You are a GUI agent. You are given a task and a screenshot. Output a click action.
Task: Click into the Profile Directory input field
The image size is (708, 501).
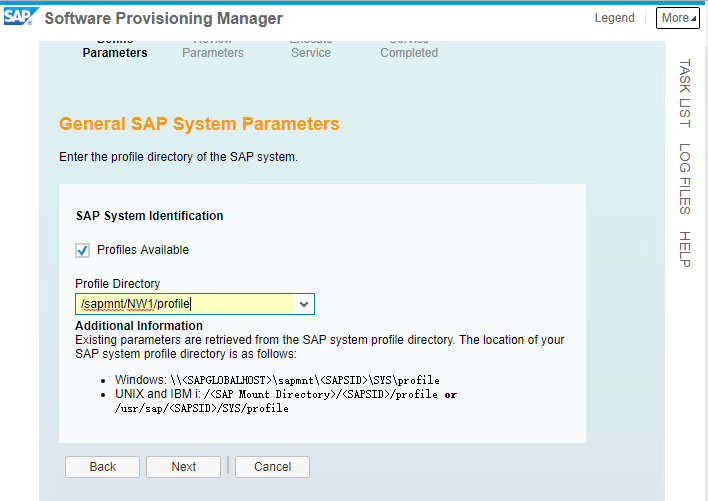pos(184,304)
